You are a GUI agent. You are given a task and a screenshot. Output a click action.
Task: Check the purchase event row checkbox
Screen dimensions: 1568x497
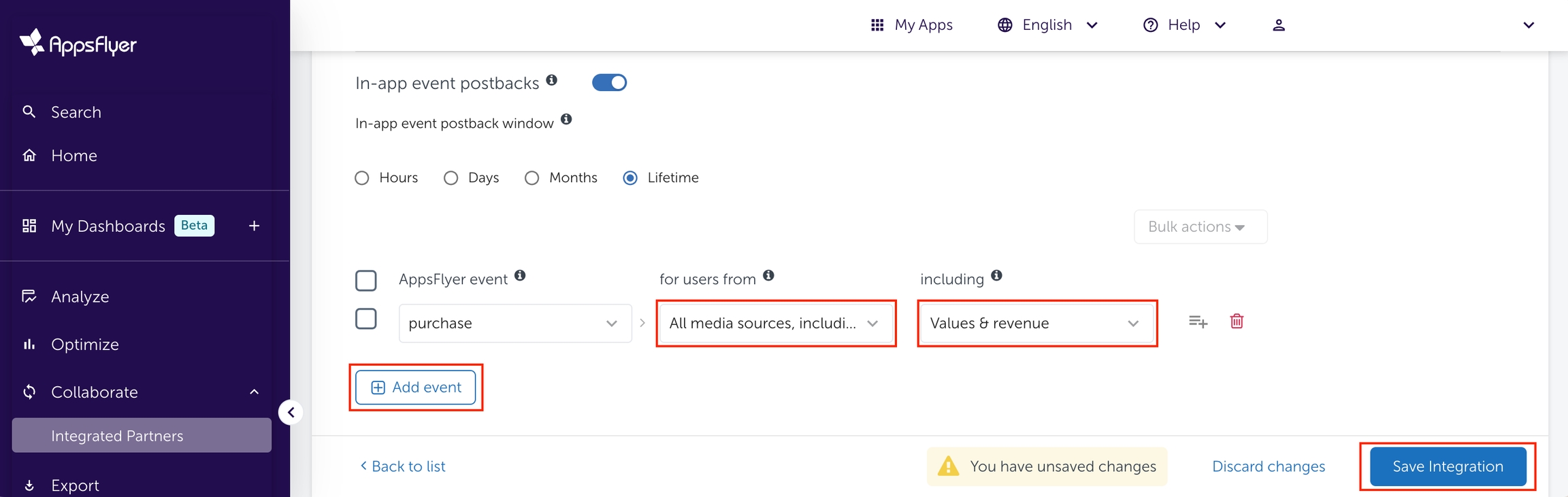pyautogui.click(x=366, y=319)
